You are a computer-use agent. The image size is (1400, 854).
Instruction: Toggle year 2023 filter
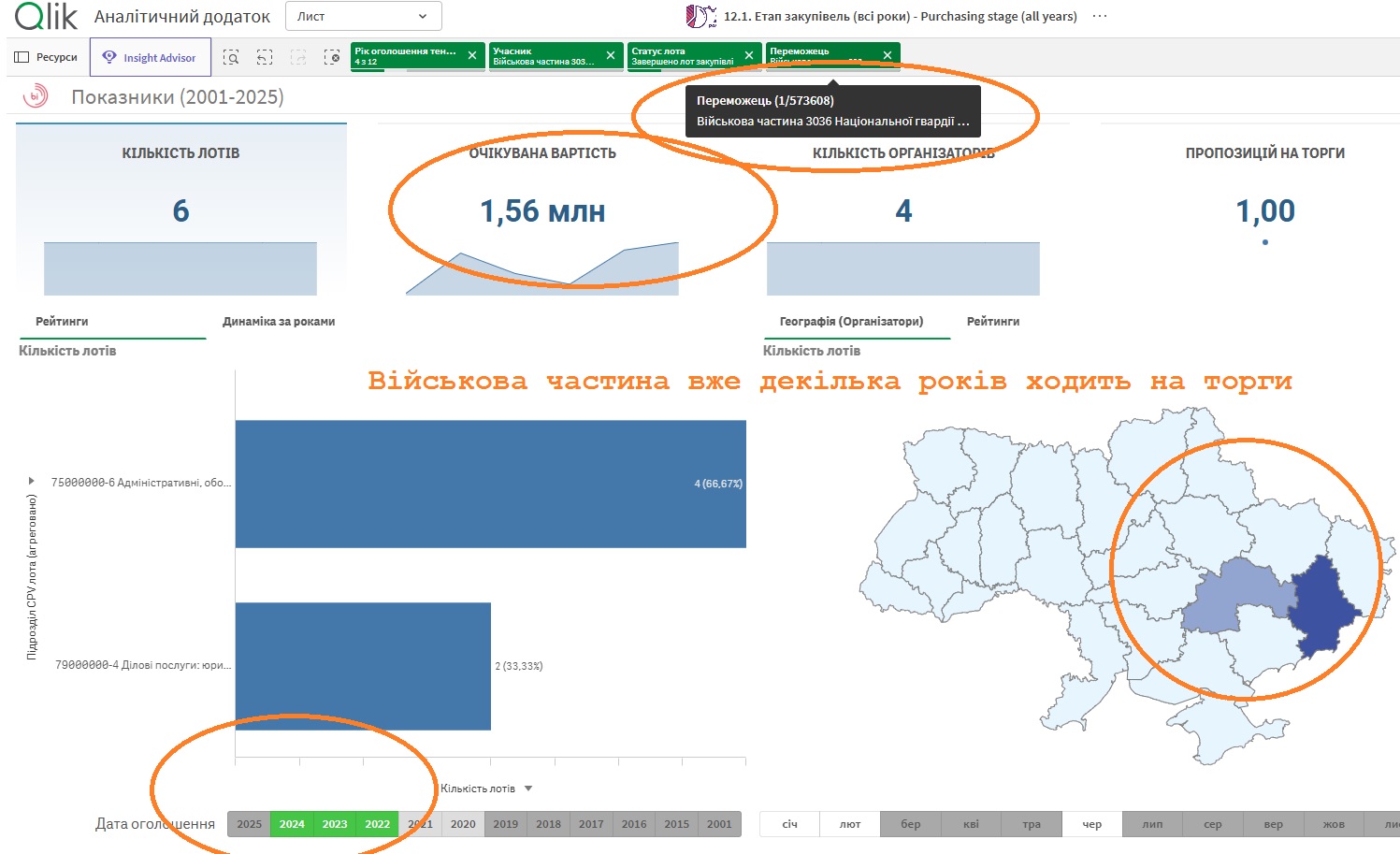pos(335,824)
